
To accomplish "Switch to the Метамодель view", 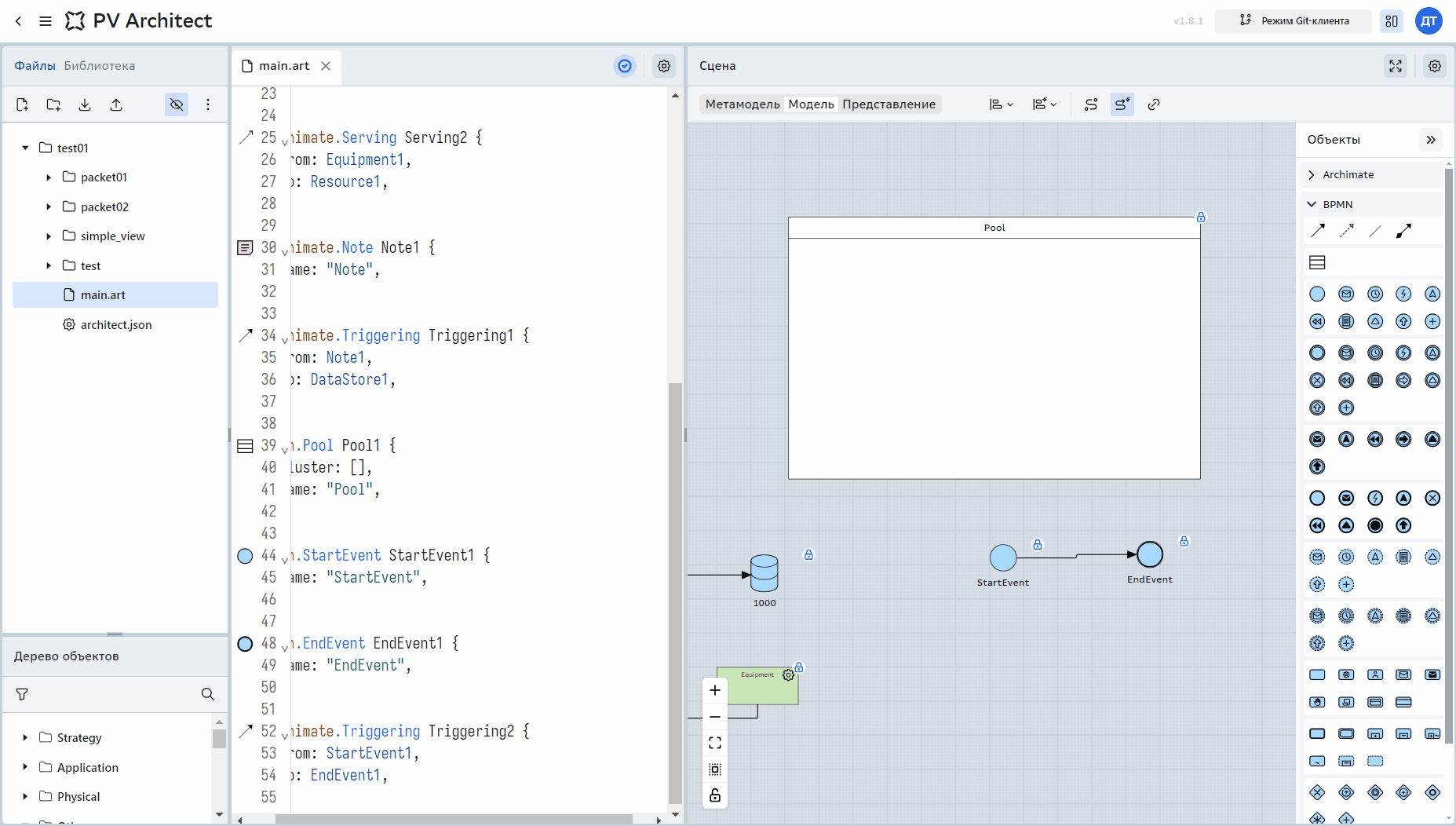I will 743,104.
